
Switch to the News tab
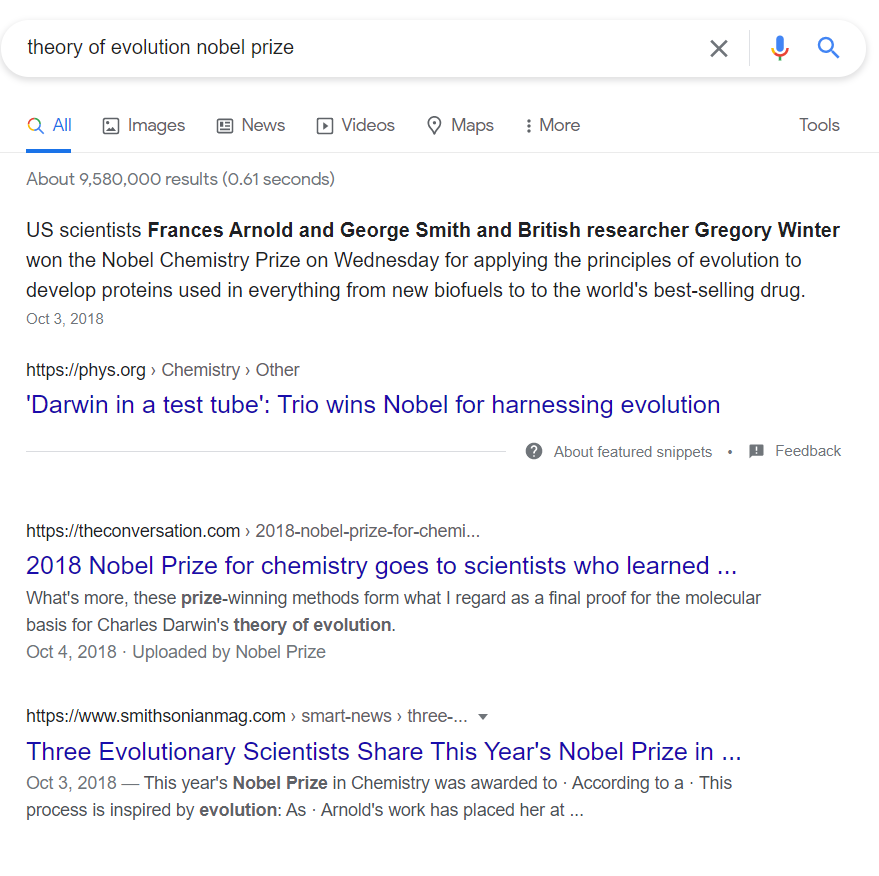[251, 126]
